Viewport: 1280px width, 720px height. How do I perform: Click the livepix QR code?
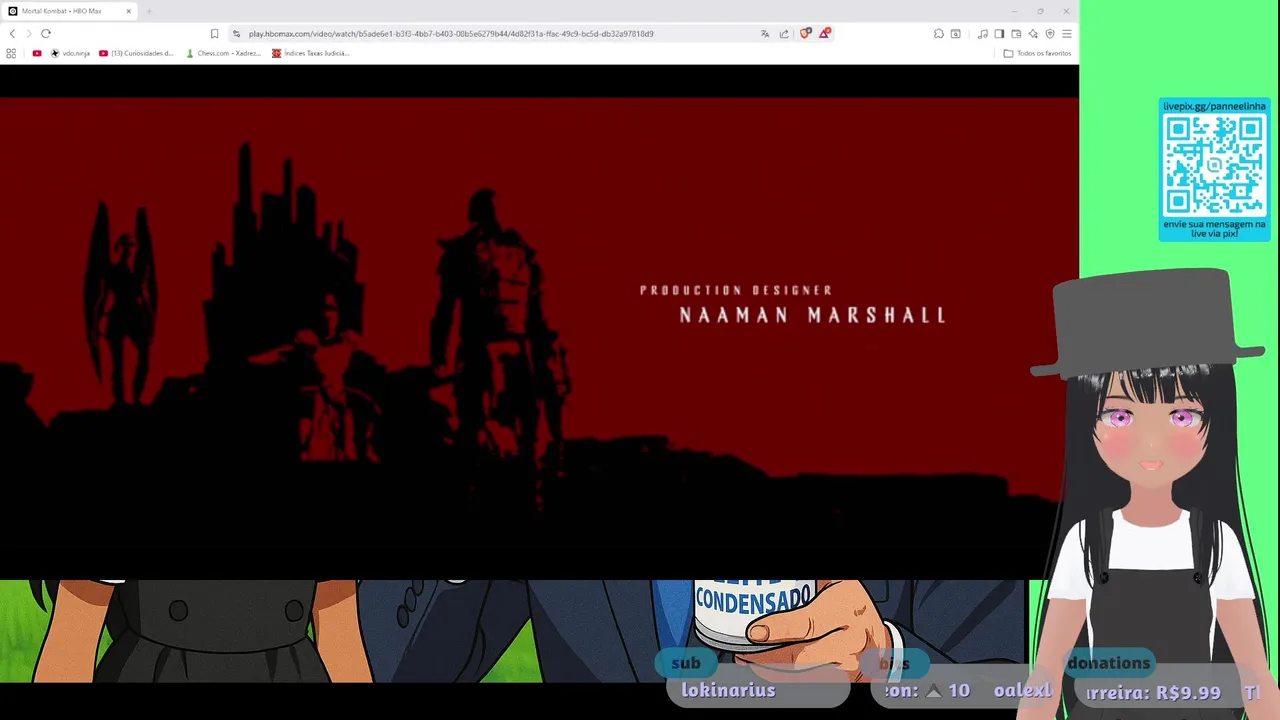(1214, 165)
